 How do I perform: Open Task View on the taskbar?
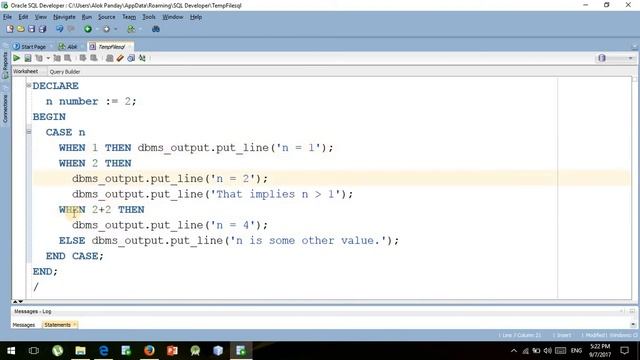(x=34, y=351)
